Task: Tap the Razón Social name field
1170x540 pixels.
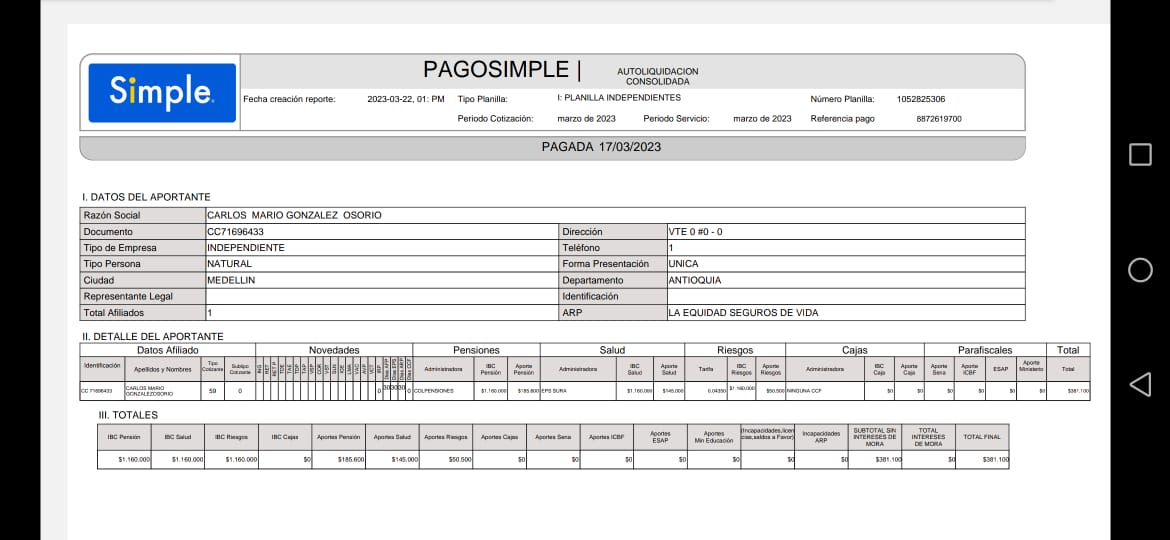Action: (294, 215)
